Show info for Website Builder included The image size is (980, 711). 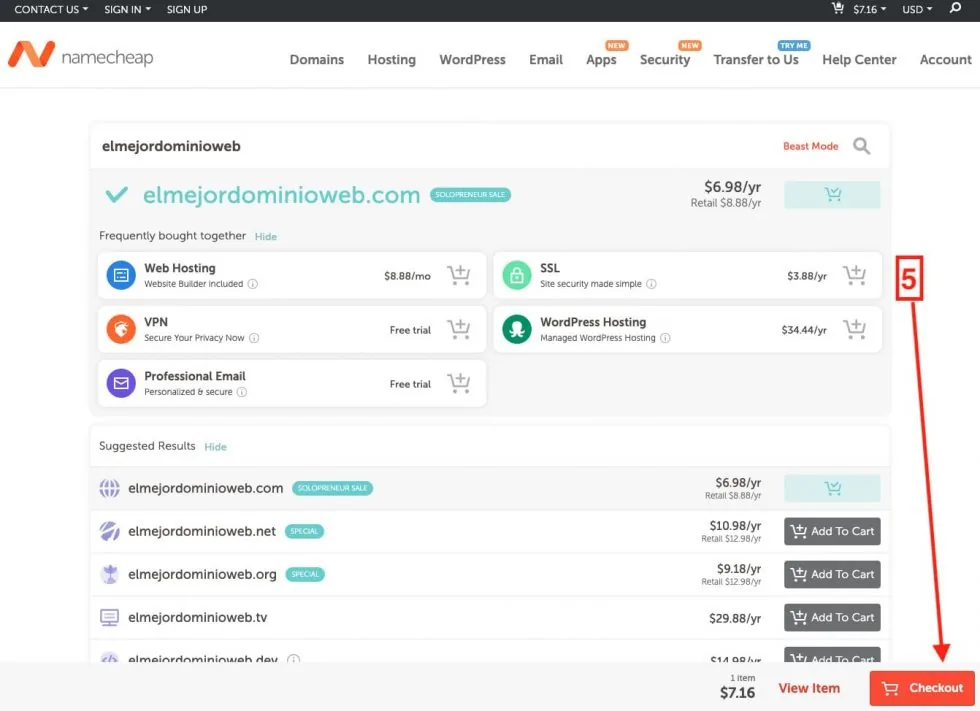pos(252,284)
